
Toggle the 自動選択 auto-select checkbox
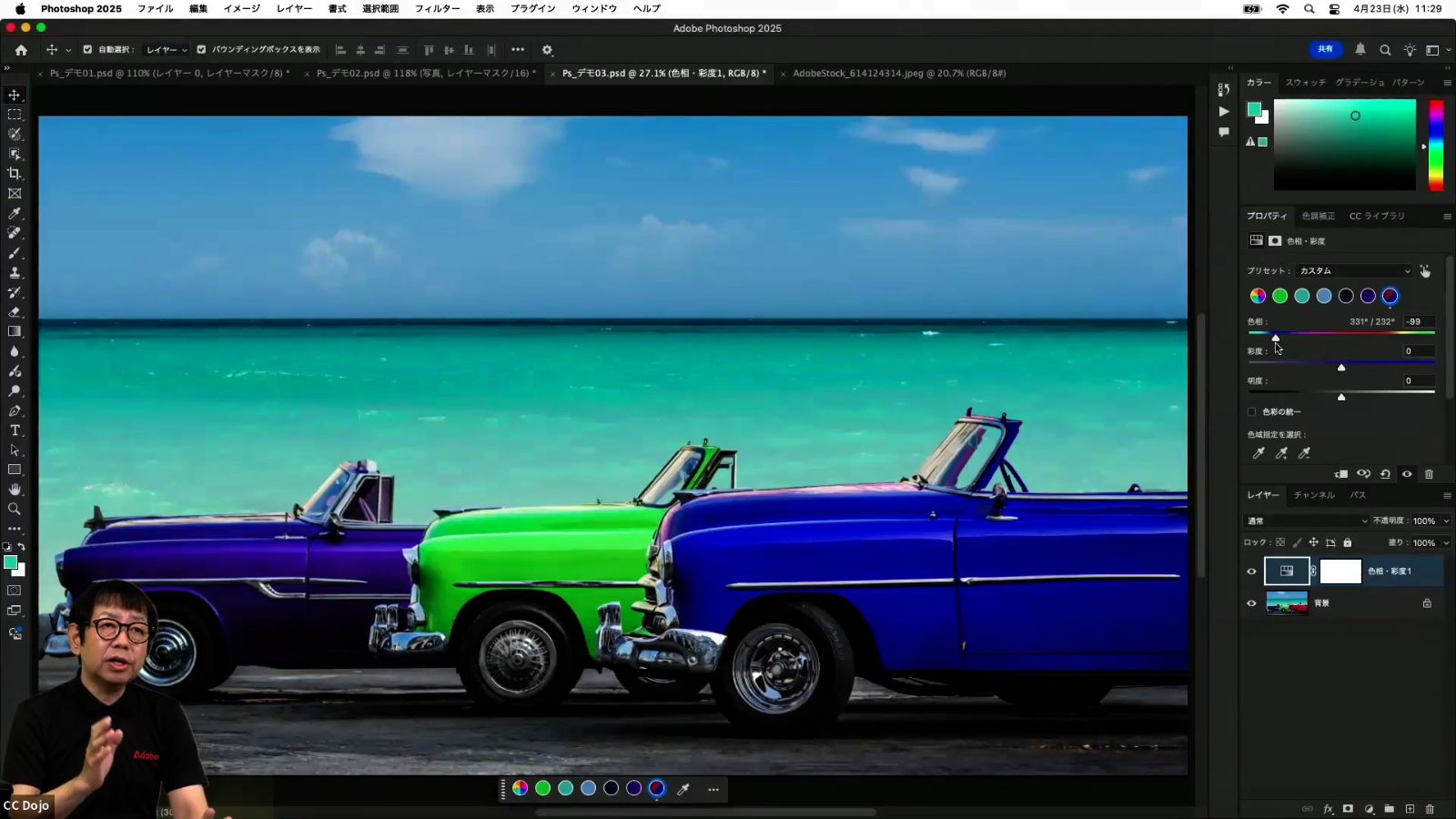(87, 50)
